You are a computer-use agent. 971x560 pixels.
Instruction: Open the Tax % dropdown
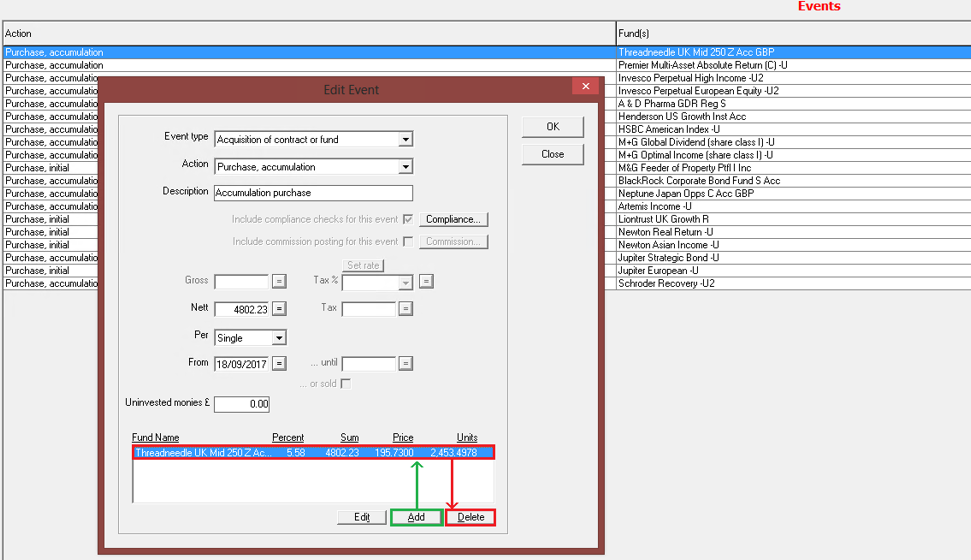[x=405, y=283]
